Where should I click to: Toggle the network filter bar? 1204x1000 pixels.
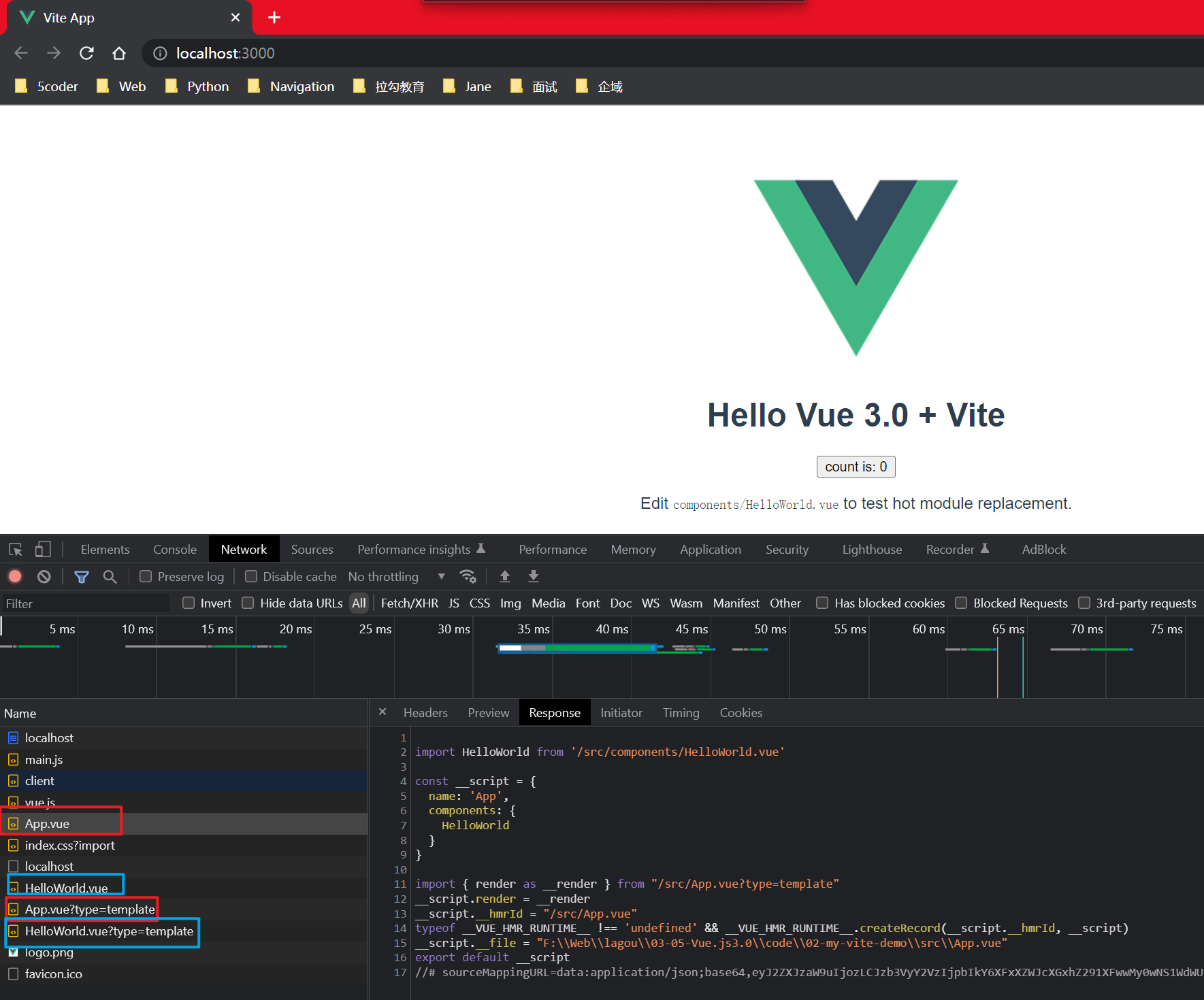82,576
